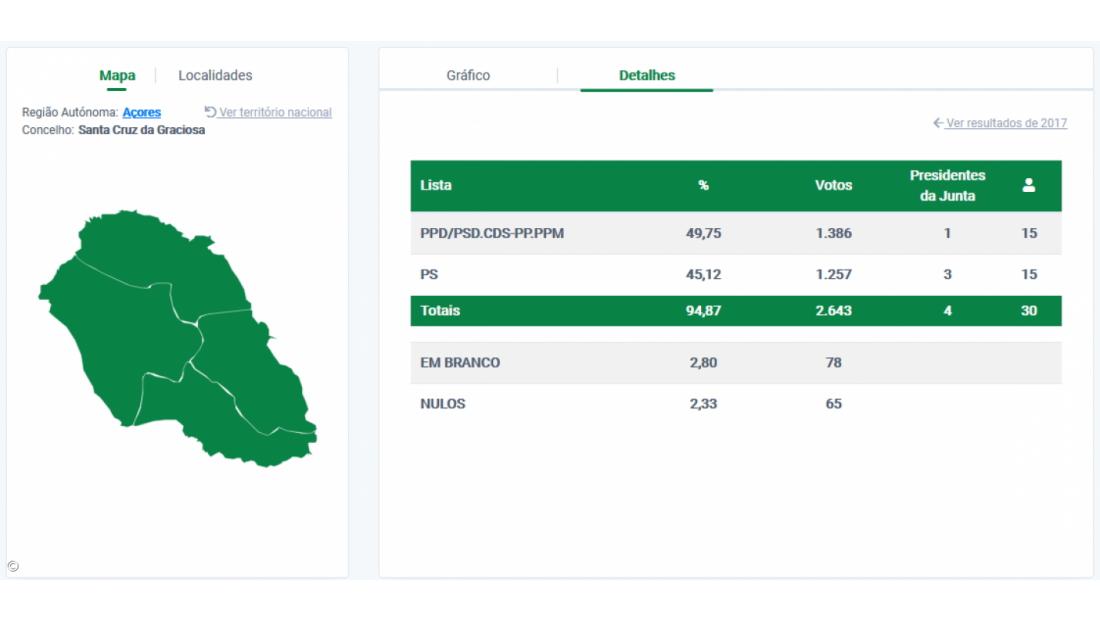Select the western parish on the map
Screen dimensions: 1100x620
tap(110, 320)
